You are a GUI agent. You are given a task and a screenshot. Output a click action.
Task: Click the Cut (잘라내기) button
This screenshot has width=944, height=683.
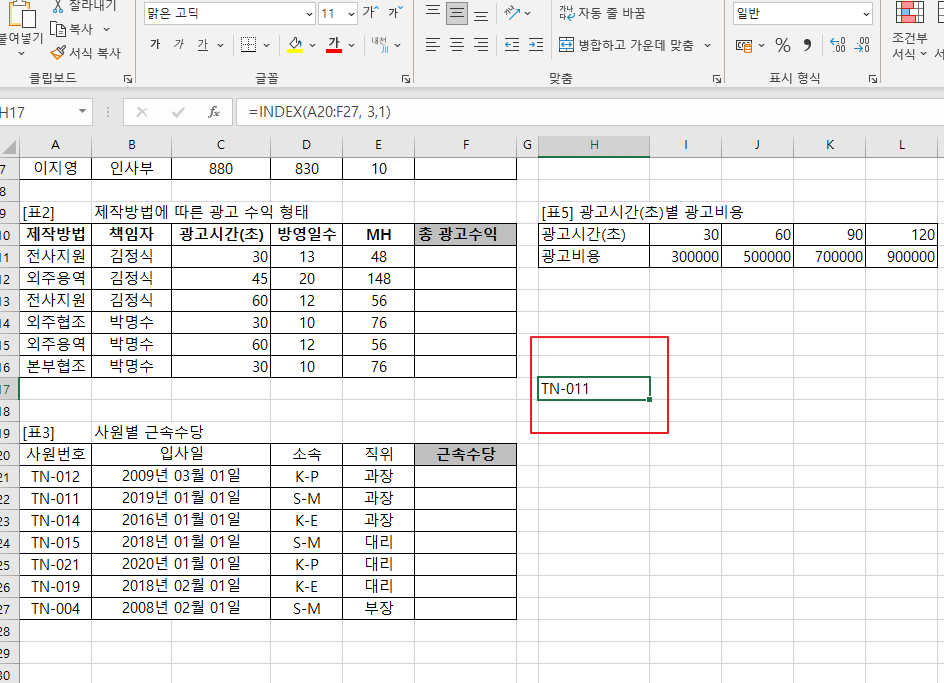pyautogui.click(x=83, y=6)
